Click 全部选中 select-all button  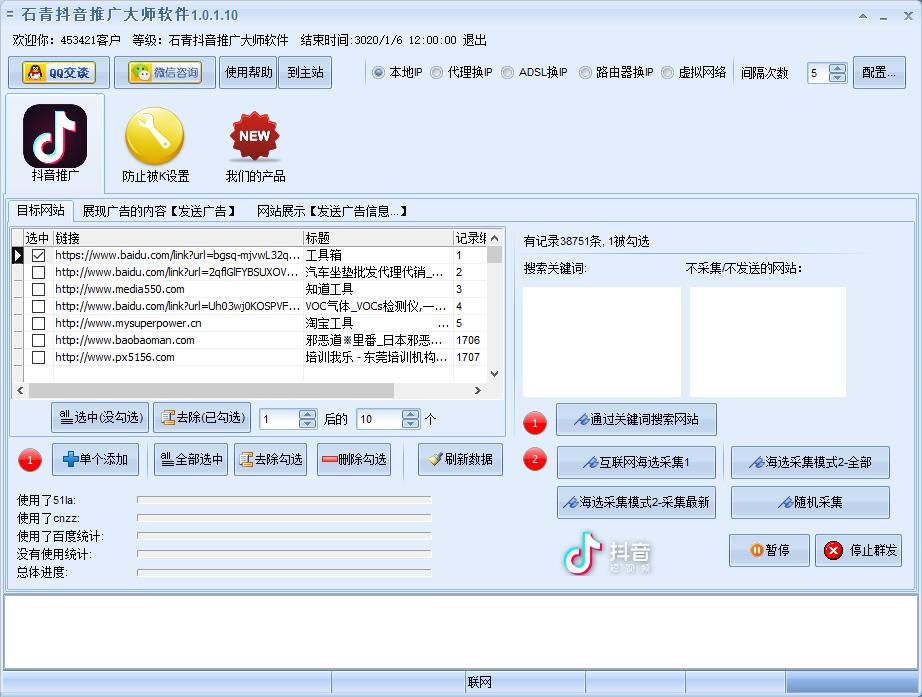[x=191, y=459]
